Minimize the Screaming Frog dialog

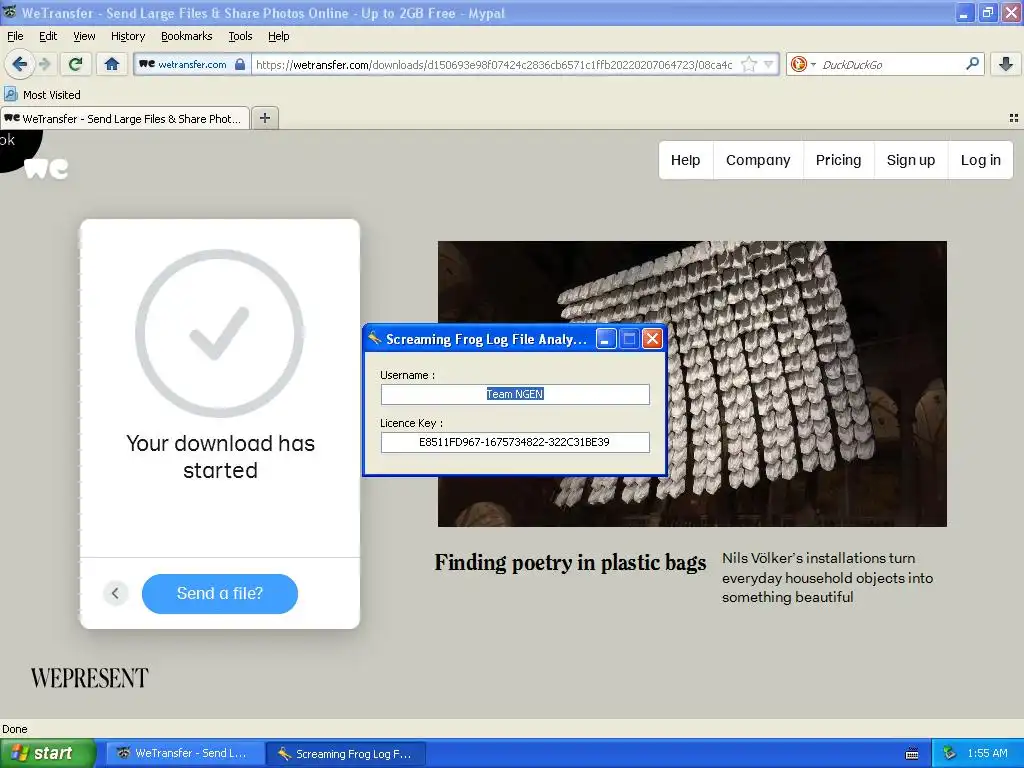pyautogui.click(x=605, y=338)
